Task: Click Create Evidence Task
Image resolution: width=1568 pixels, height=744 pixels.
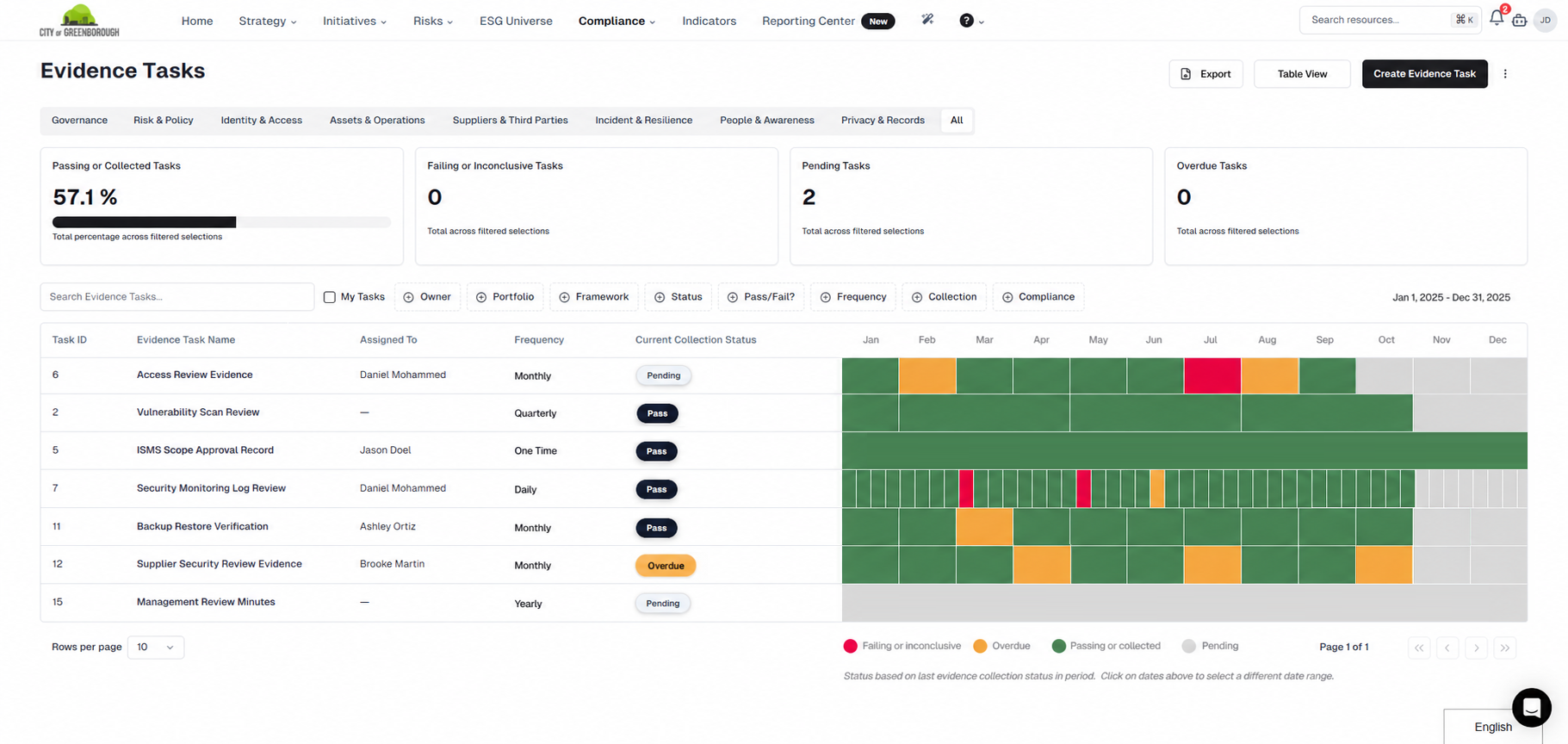Action: 1424,74
